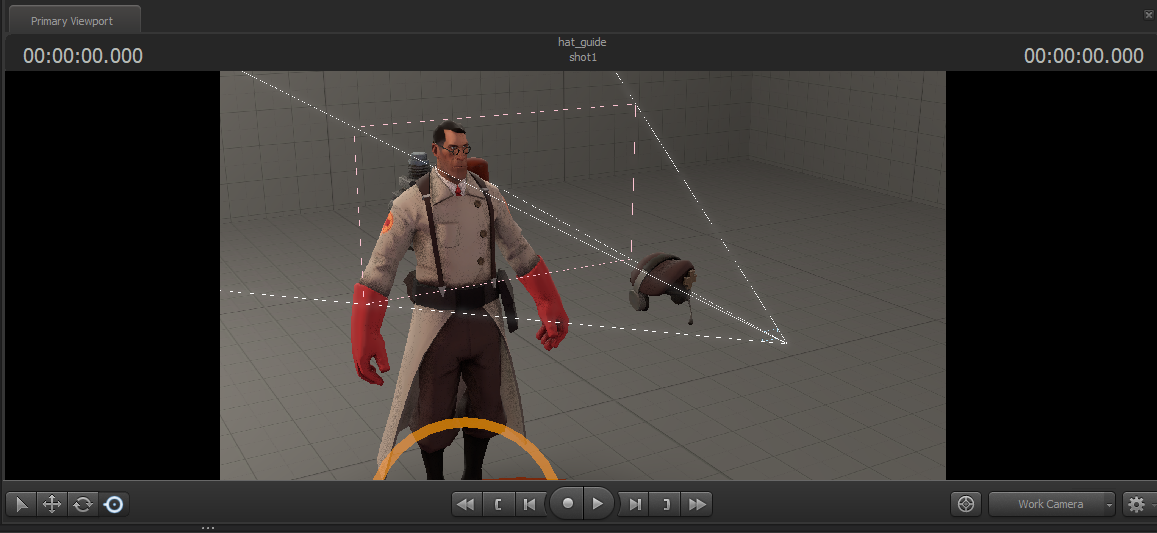The image size is (1157, 533).
Task: Play the shot with the play button
Action: [x=598, y=503]
